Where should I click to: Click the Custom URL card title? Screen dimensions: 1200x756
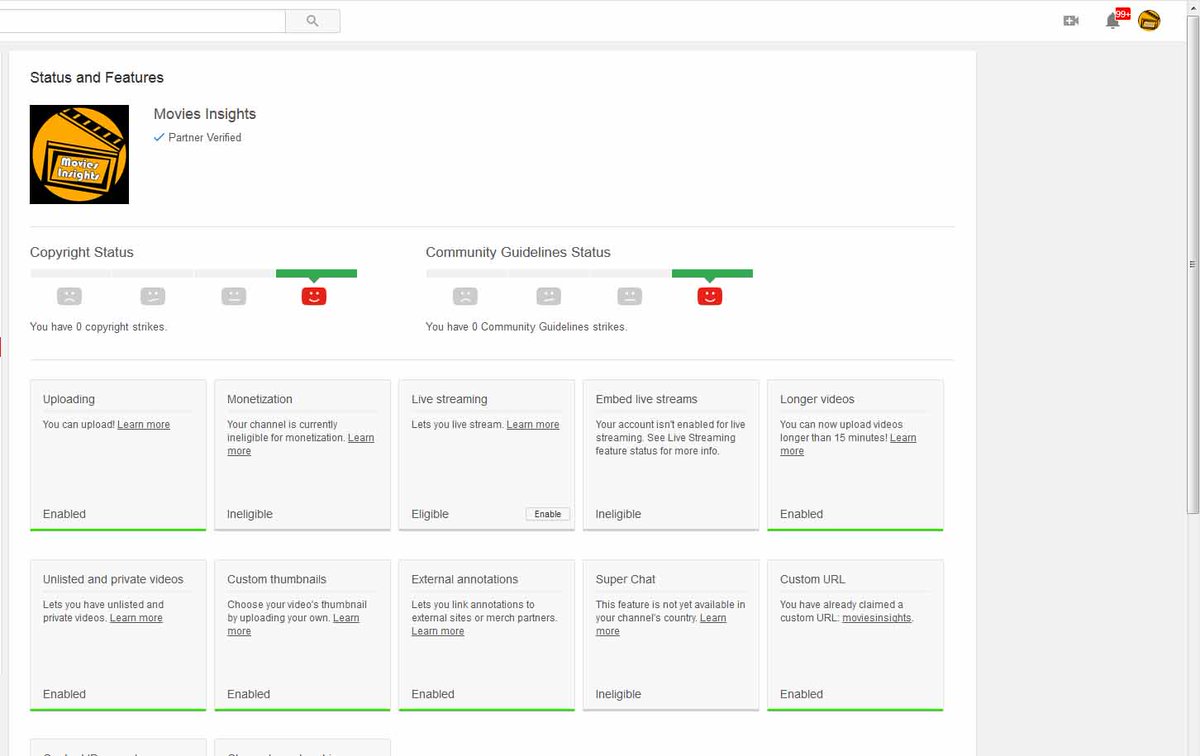pyautogui.click(x=813, y=579)
